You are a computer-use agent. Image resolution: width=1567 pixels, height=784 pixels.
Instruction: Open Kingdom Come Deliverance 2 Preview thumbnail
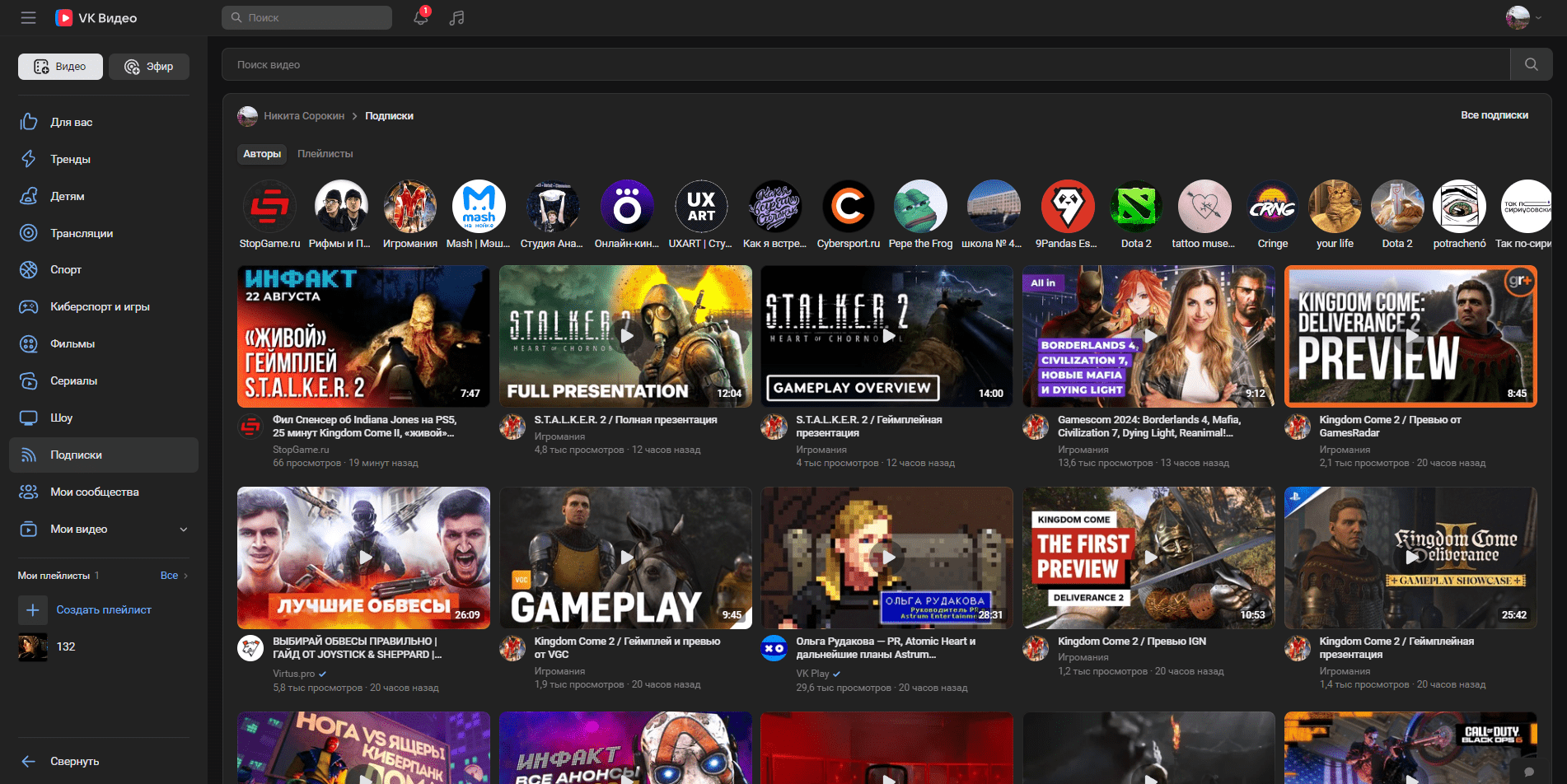tap(1410, 336)
